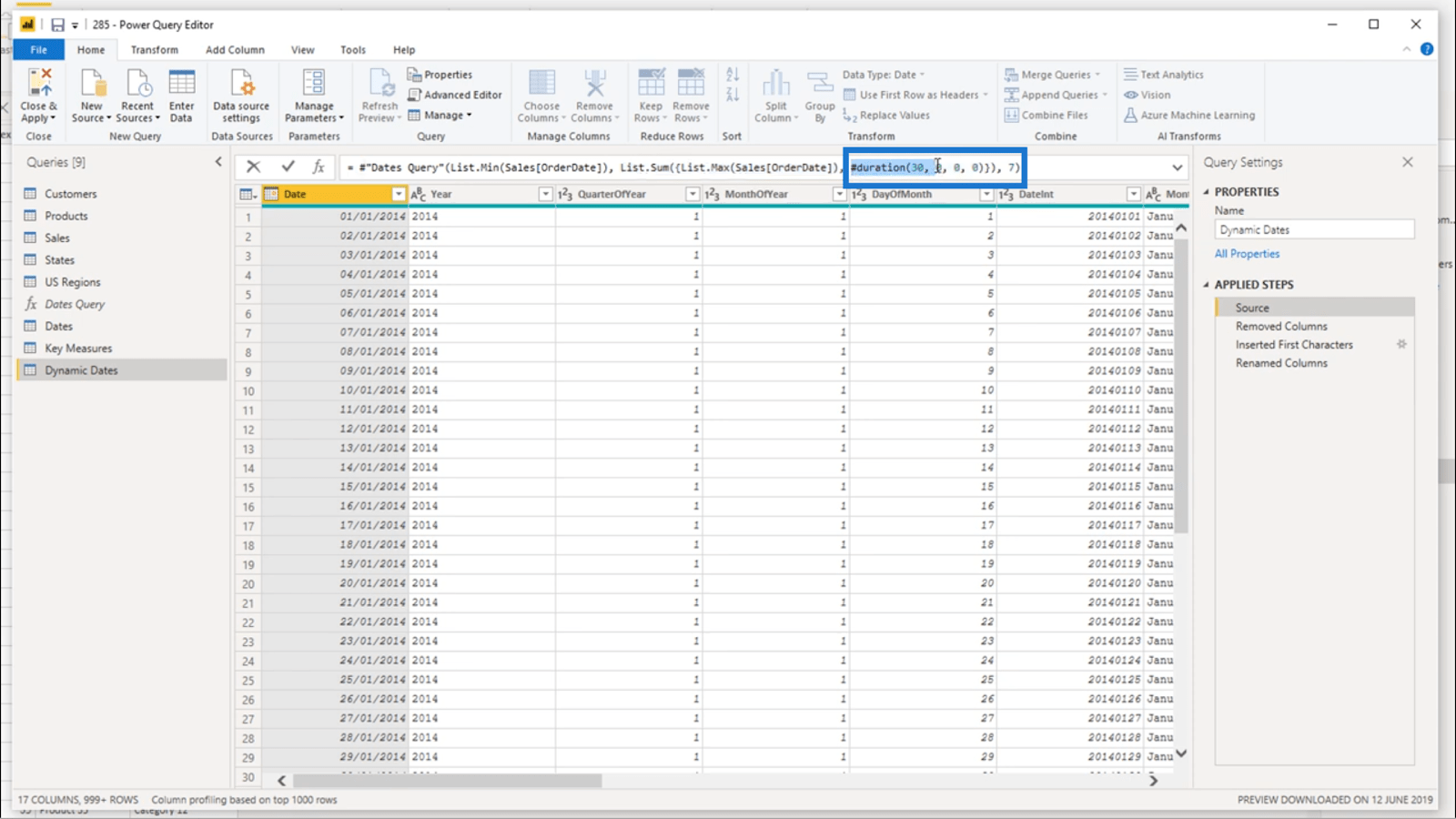Image resolution: width=1456 pixels, height=819 pixels.
Task: Close the Query Settings pane
Action: (1408, 162)
